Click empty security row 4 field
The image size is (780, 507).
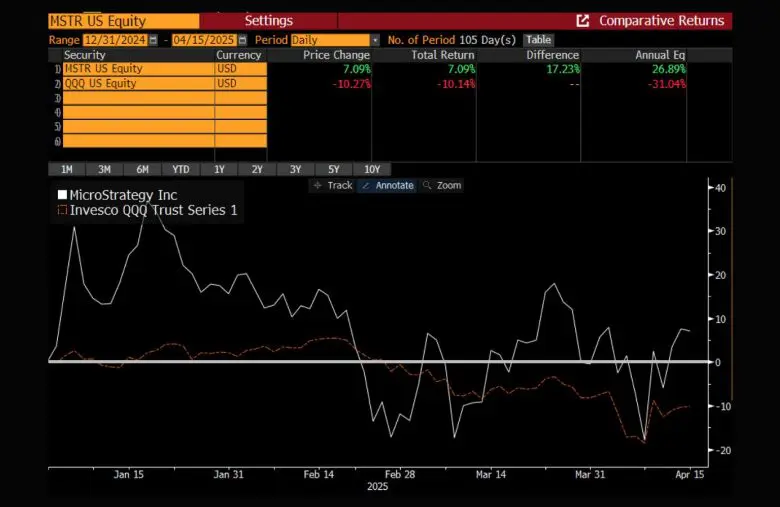(139, 112)
